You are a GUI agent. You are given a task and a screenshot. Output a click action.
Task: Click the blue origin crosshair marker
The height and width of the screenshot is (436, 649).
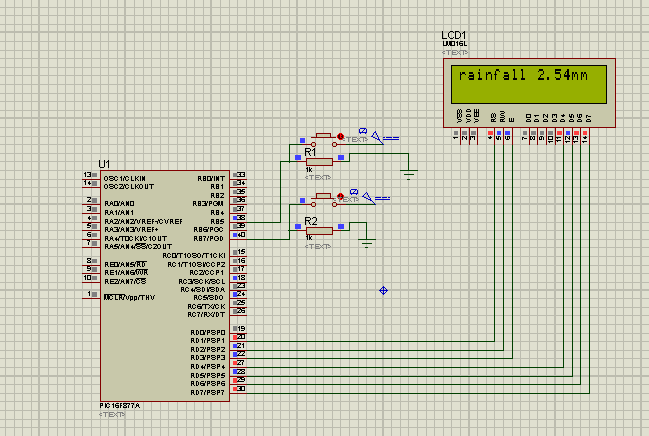(x=383, y=291)
